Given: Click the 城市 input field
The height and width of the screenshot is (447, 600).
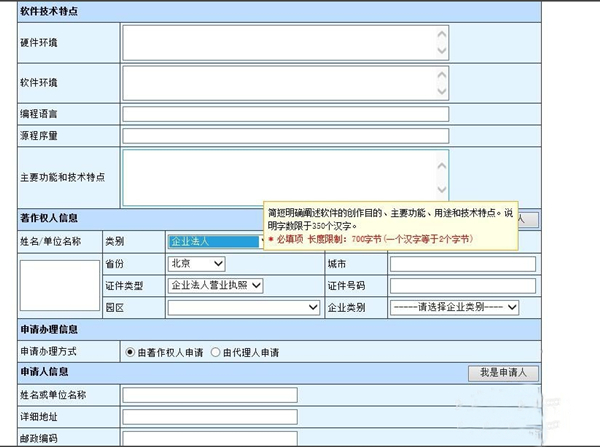Looking at the screenshot, I should [x=462, y=264].
